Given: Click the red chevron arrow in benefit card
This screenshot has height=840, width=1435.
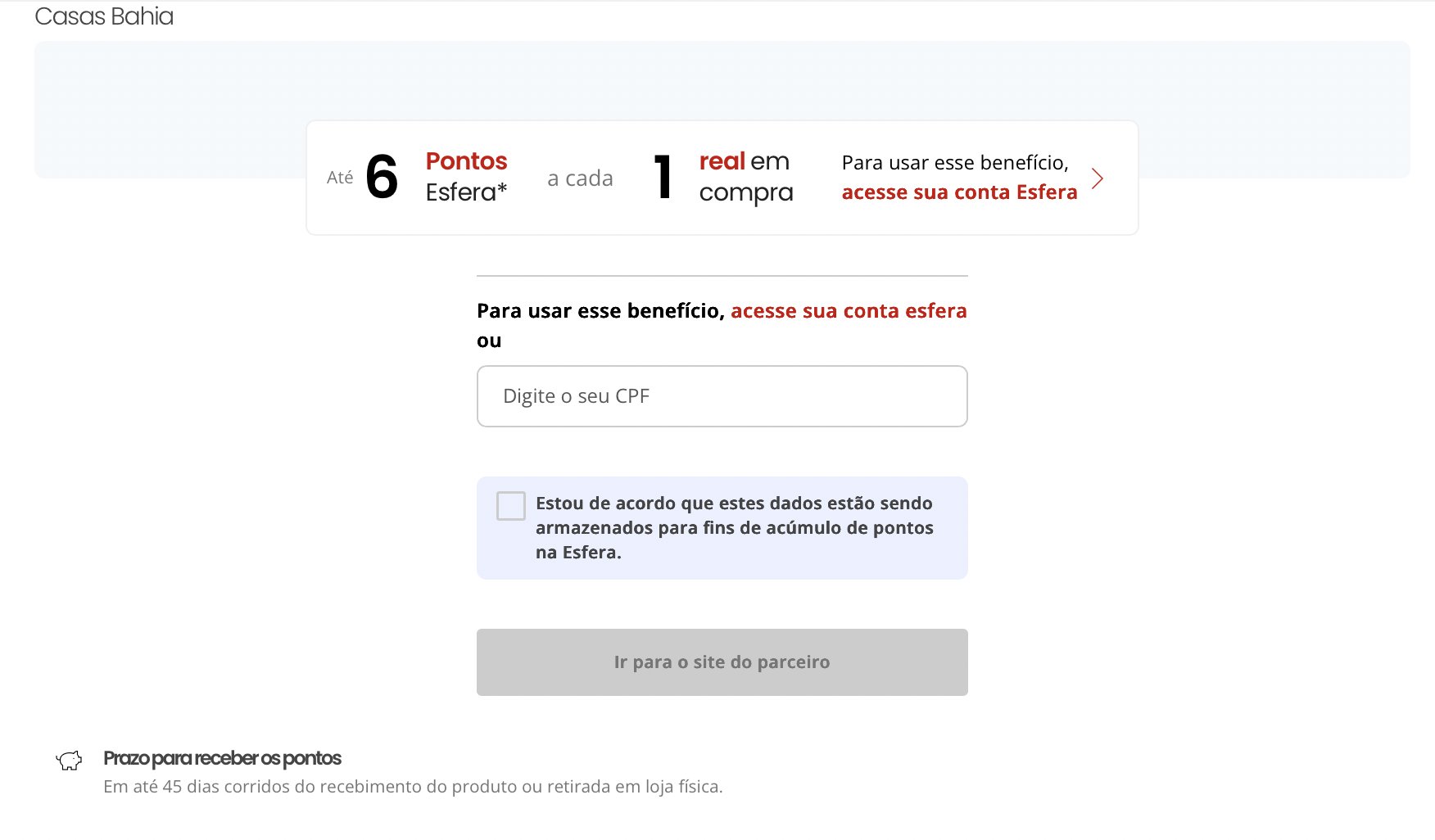Looking at the screenshot, I should pyautogui.click(x=1098, y=178).
